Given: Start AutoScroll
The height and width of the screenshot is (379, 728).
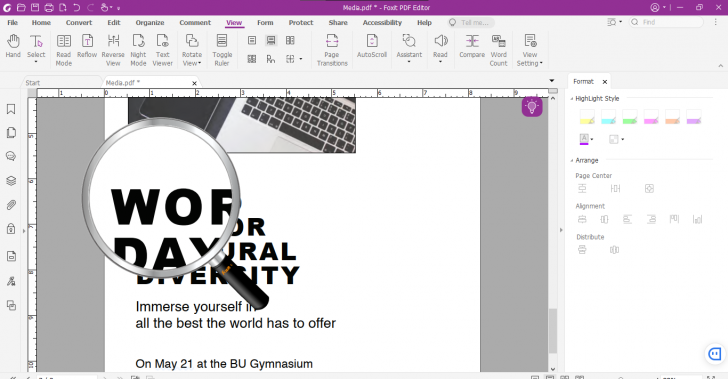Looking at the screenshot, I should pyautogui.click(x=372, y=46).
